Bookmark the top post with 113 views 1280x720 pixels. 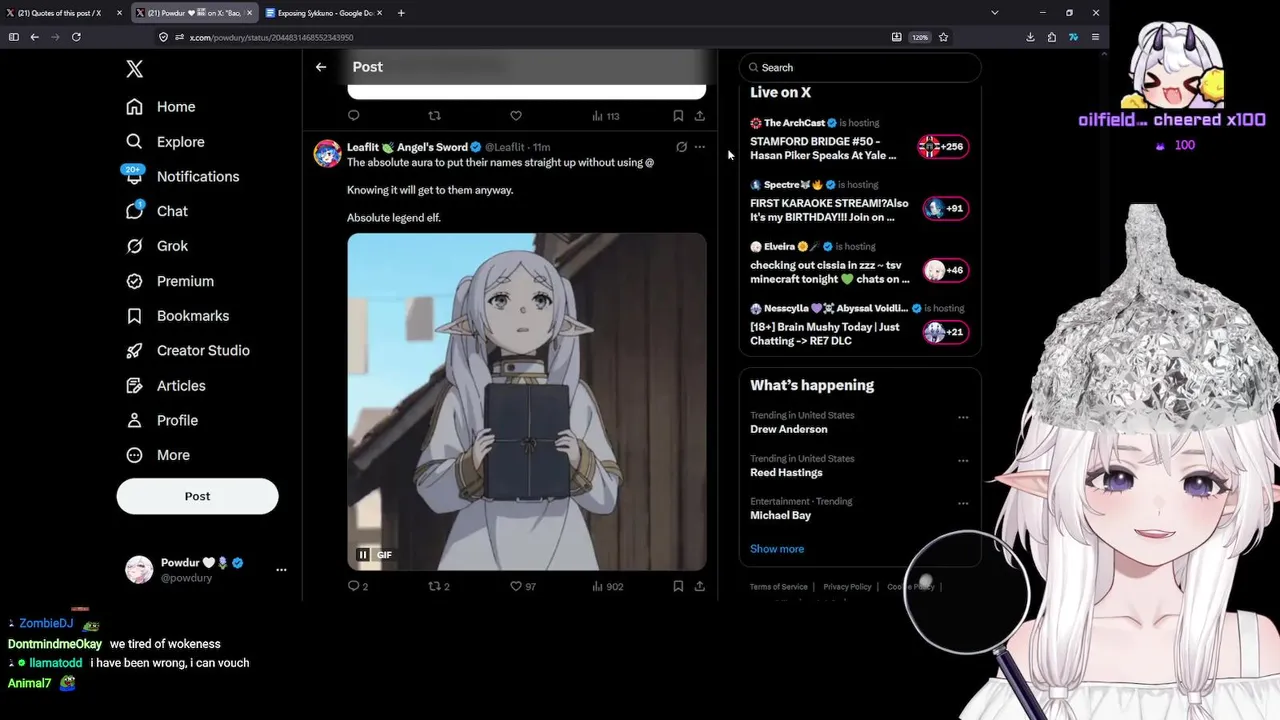click(678, 116)
